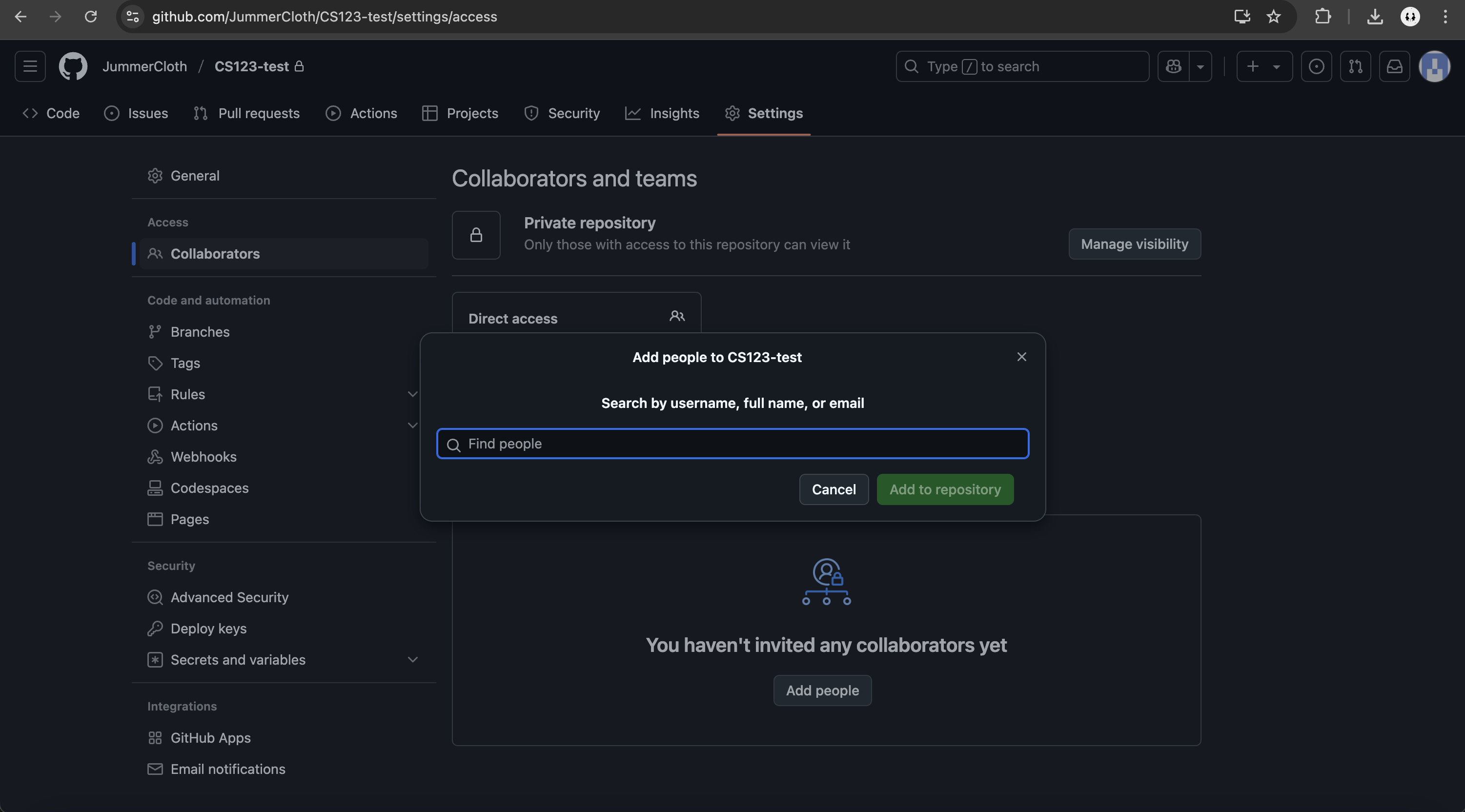This screenshot has width=1465, height=812.
Task: Open the notifications inbox icon
Action: tap(1394, 66)
